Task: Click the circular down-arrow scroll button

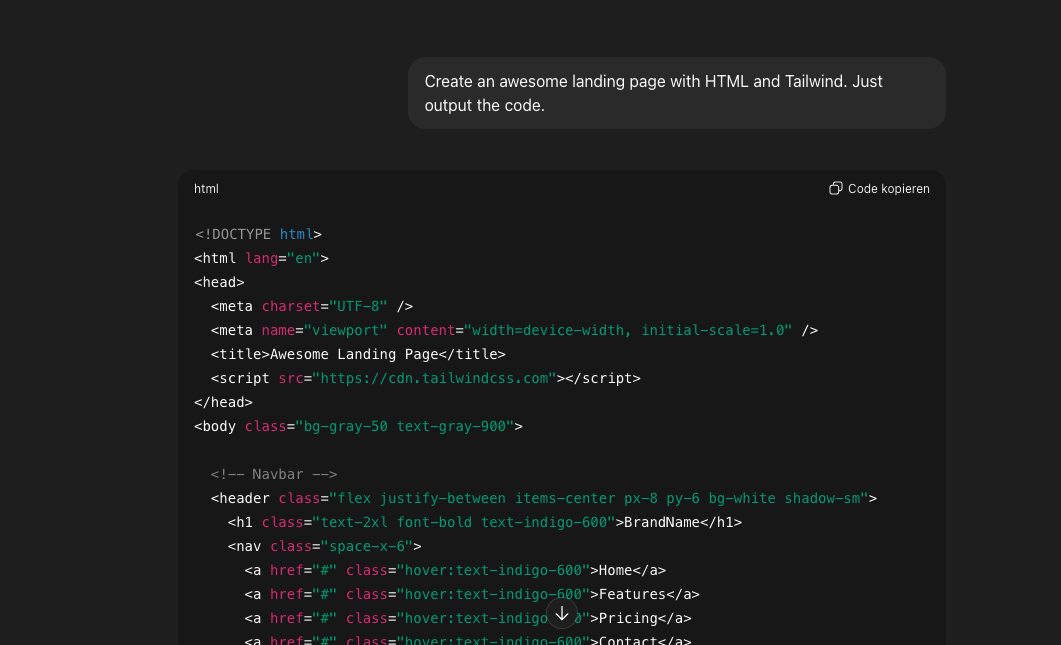Action: point(562,613)
